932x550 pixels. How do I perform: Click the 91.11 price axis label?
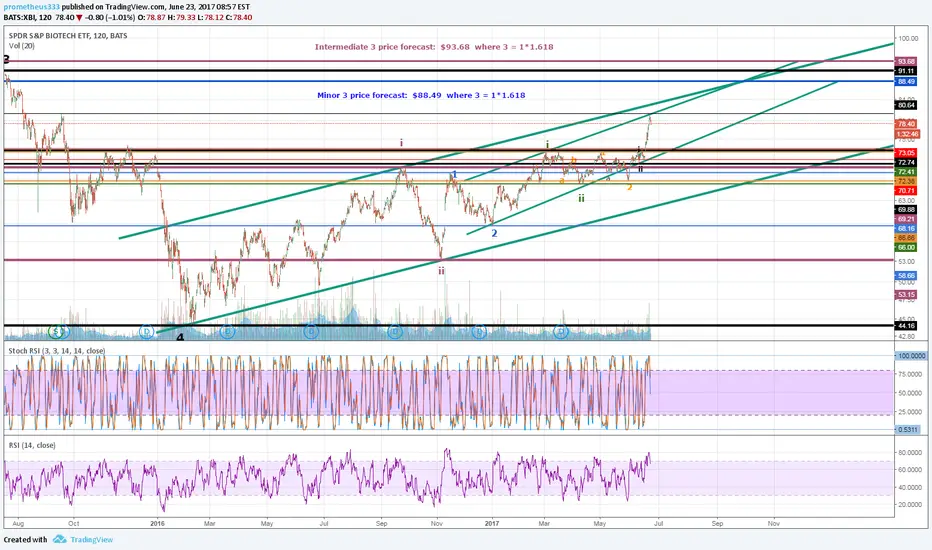click(x=906, y=71)
